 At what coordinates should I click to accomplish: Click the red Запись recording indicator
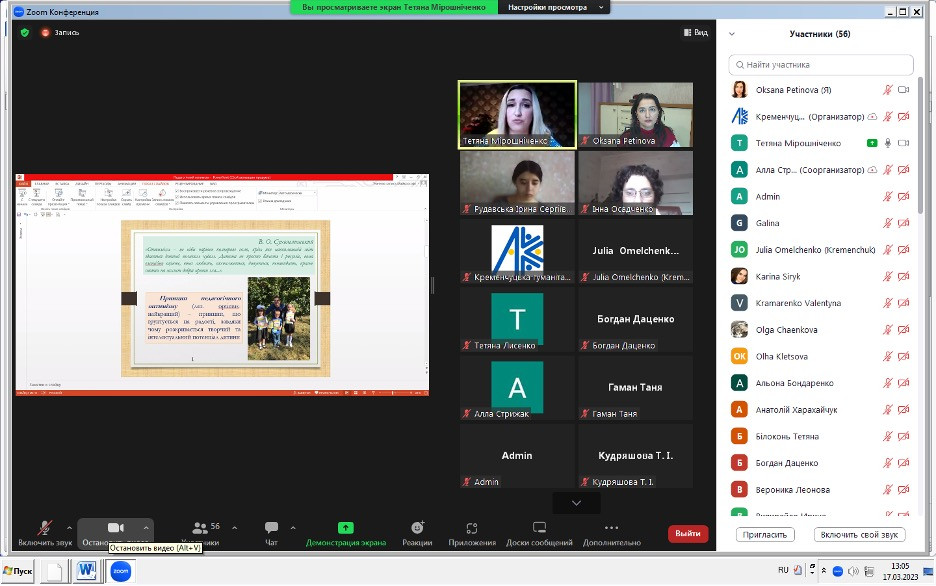tap(45, 32)
